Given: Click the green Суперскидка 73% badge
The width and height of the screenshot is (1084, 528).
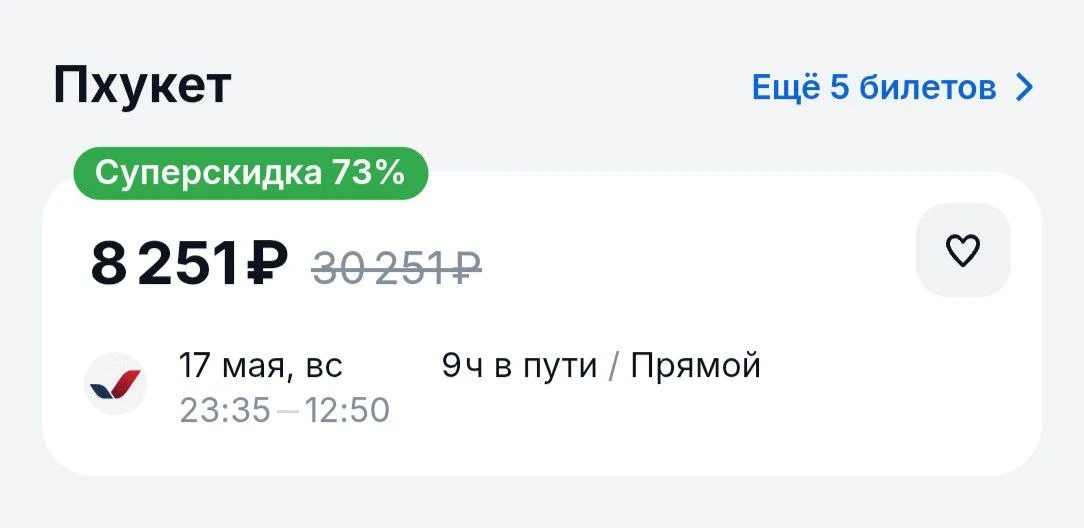Looking at the screenshot, I should [x=251, y=173].
